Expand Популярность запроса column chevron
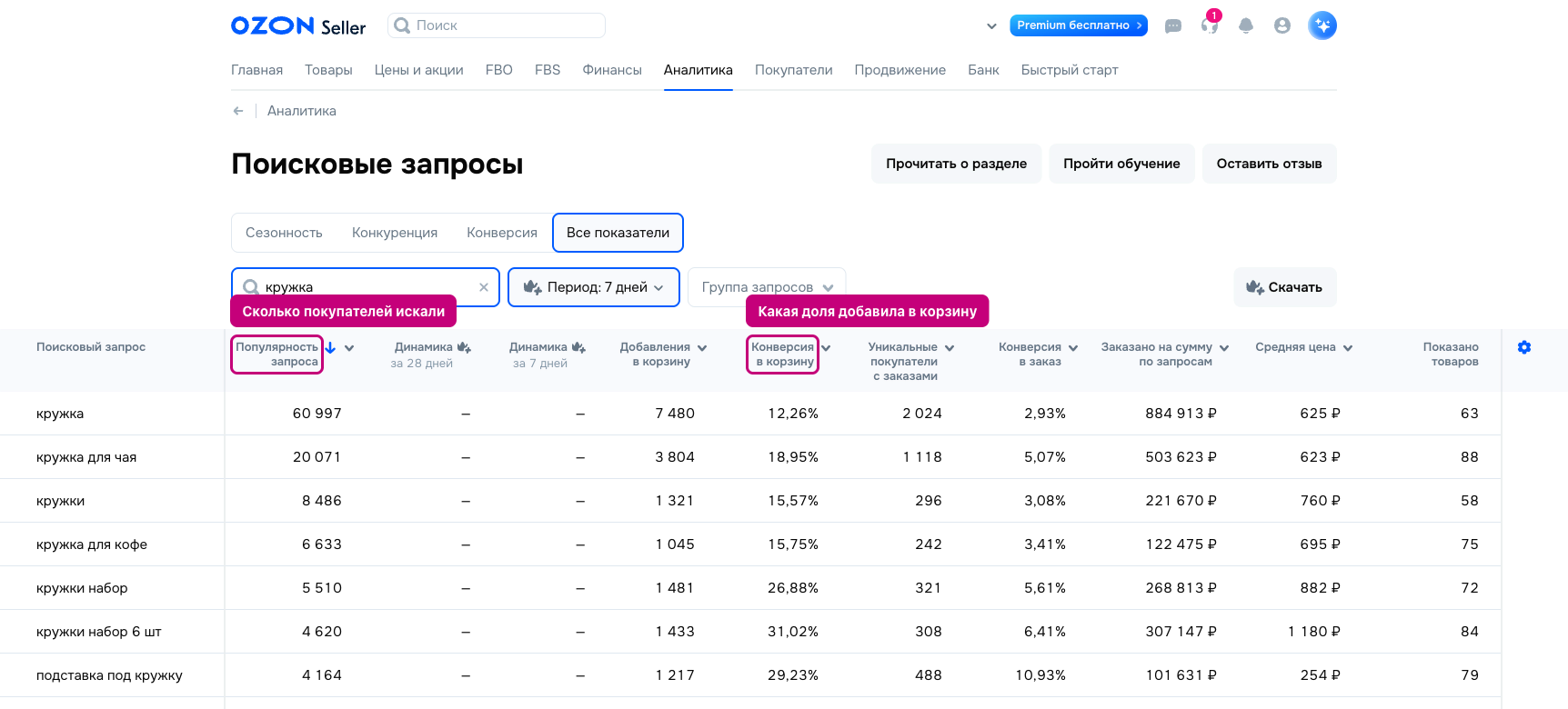 (349, 348)
